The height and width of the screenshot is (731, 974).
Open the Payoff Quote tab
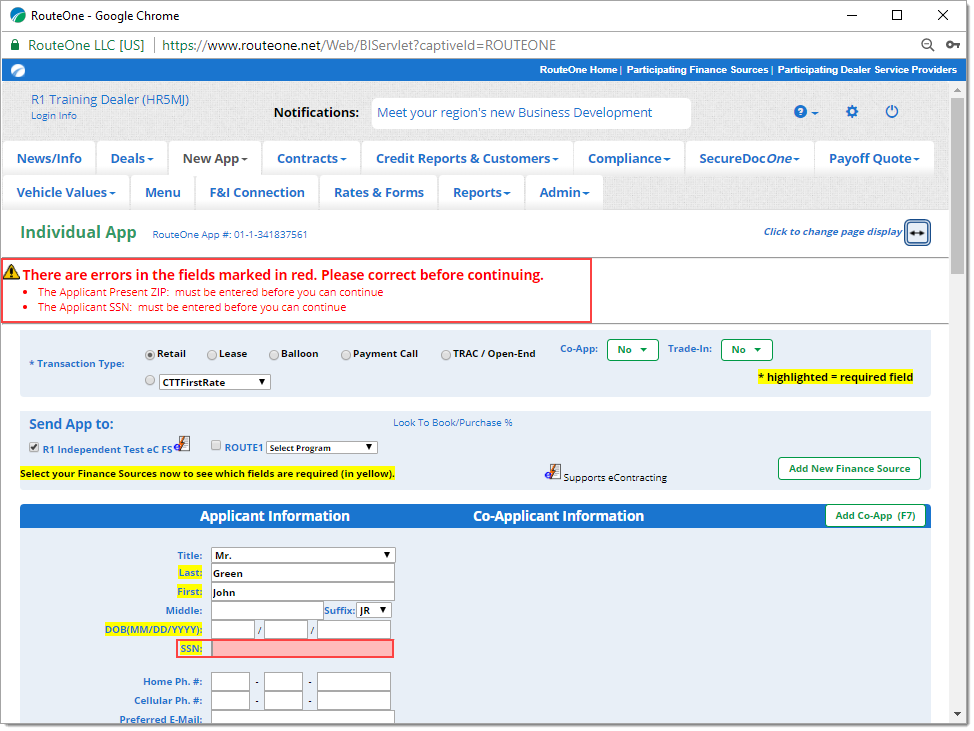click(874, 158)
